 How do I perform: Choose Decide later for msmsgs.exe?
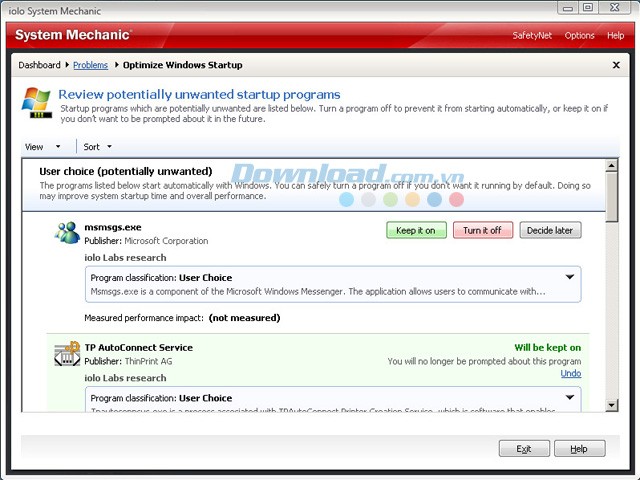tap(549, 230)
